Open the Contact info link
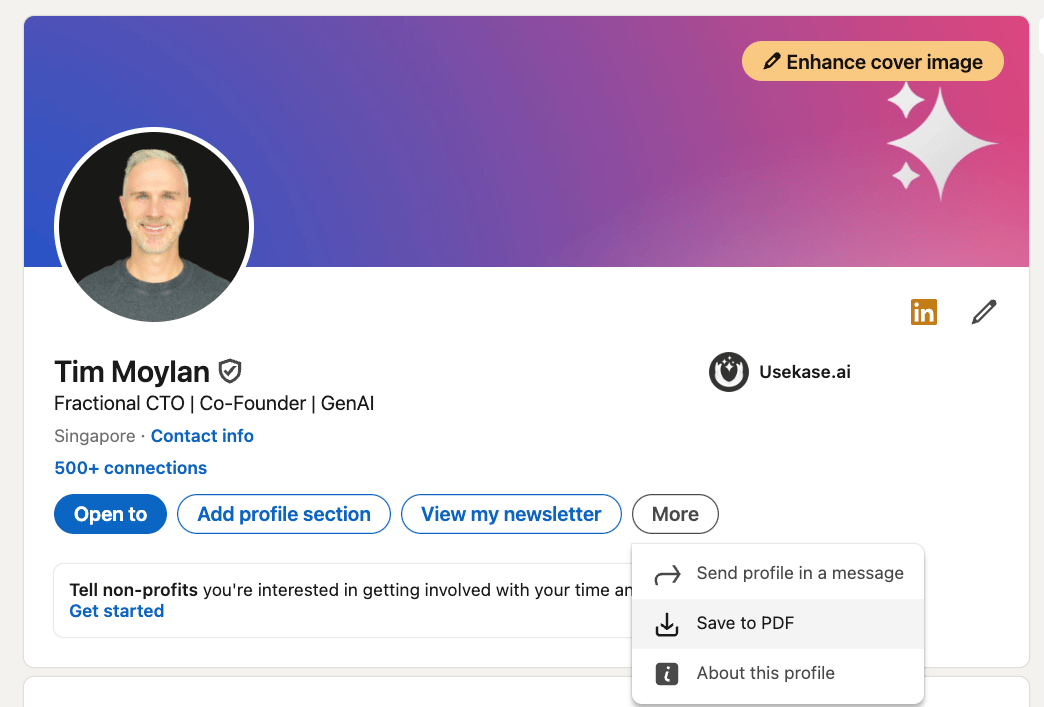1044x707 pixels. pyautogui.click(x=202, y=436)
